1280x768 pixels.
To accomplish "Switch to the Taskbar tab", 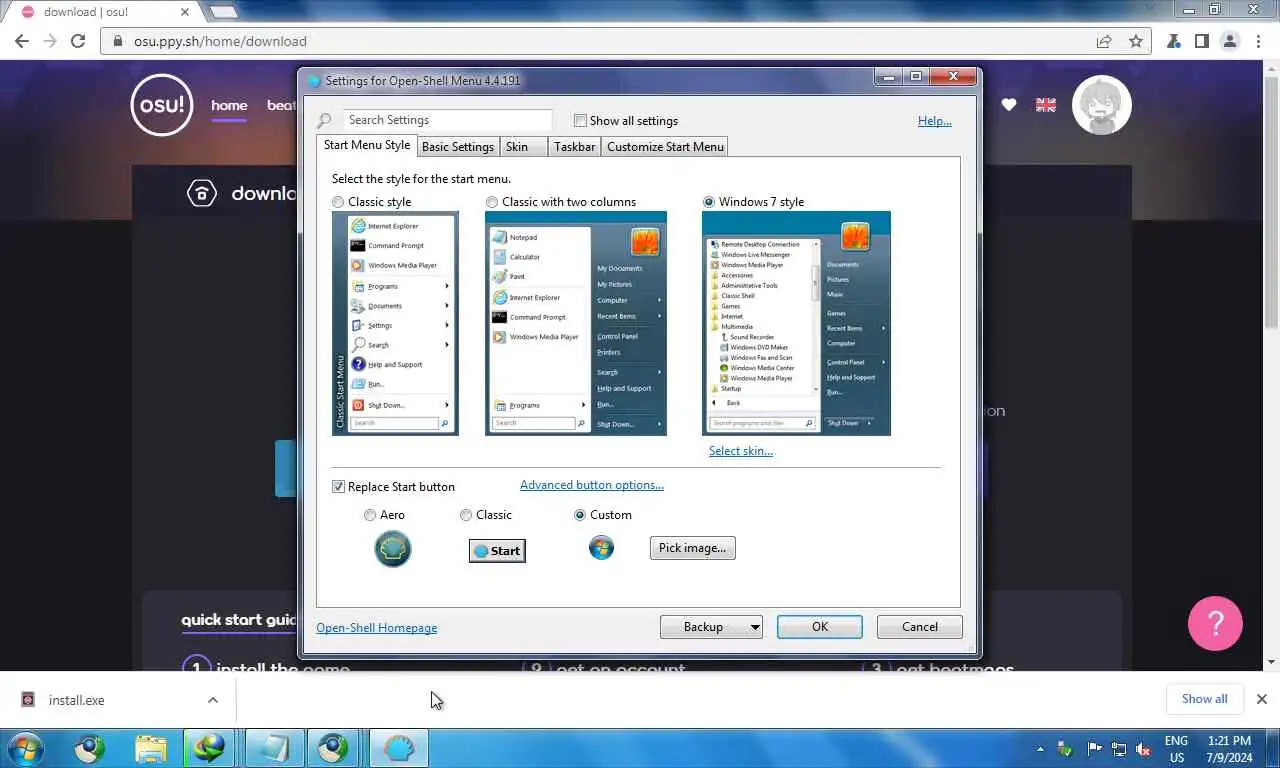I will coord(575,147).
